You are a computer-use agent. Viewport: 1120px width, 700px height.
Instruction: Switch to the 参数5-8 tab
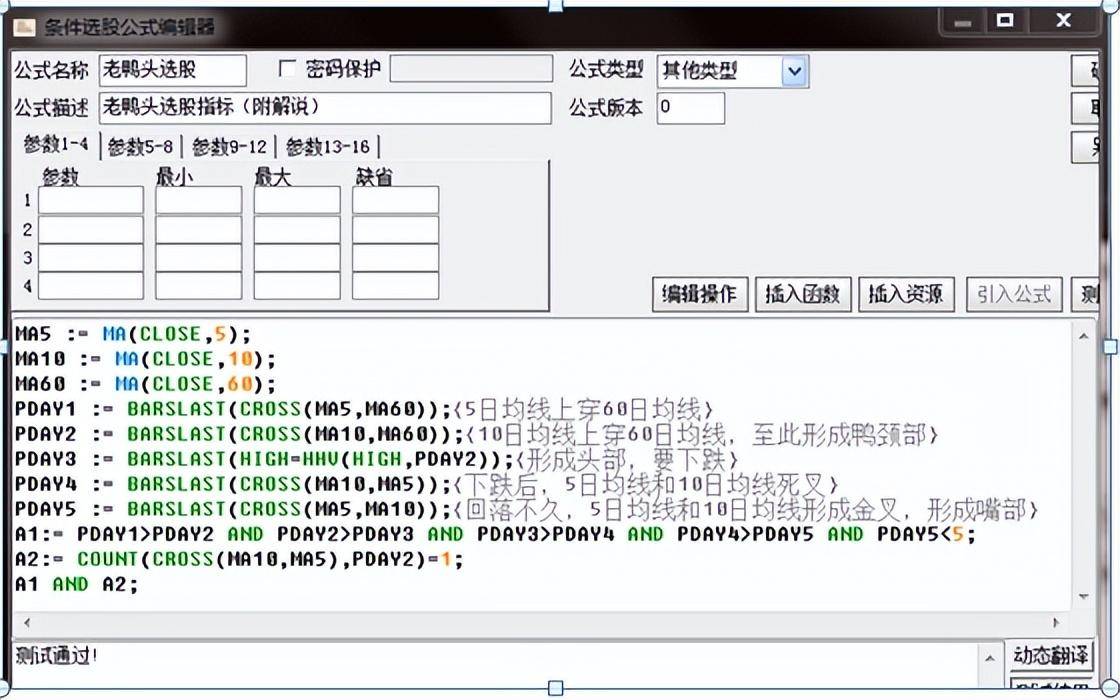(x=141, y=147)
